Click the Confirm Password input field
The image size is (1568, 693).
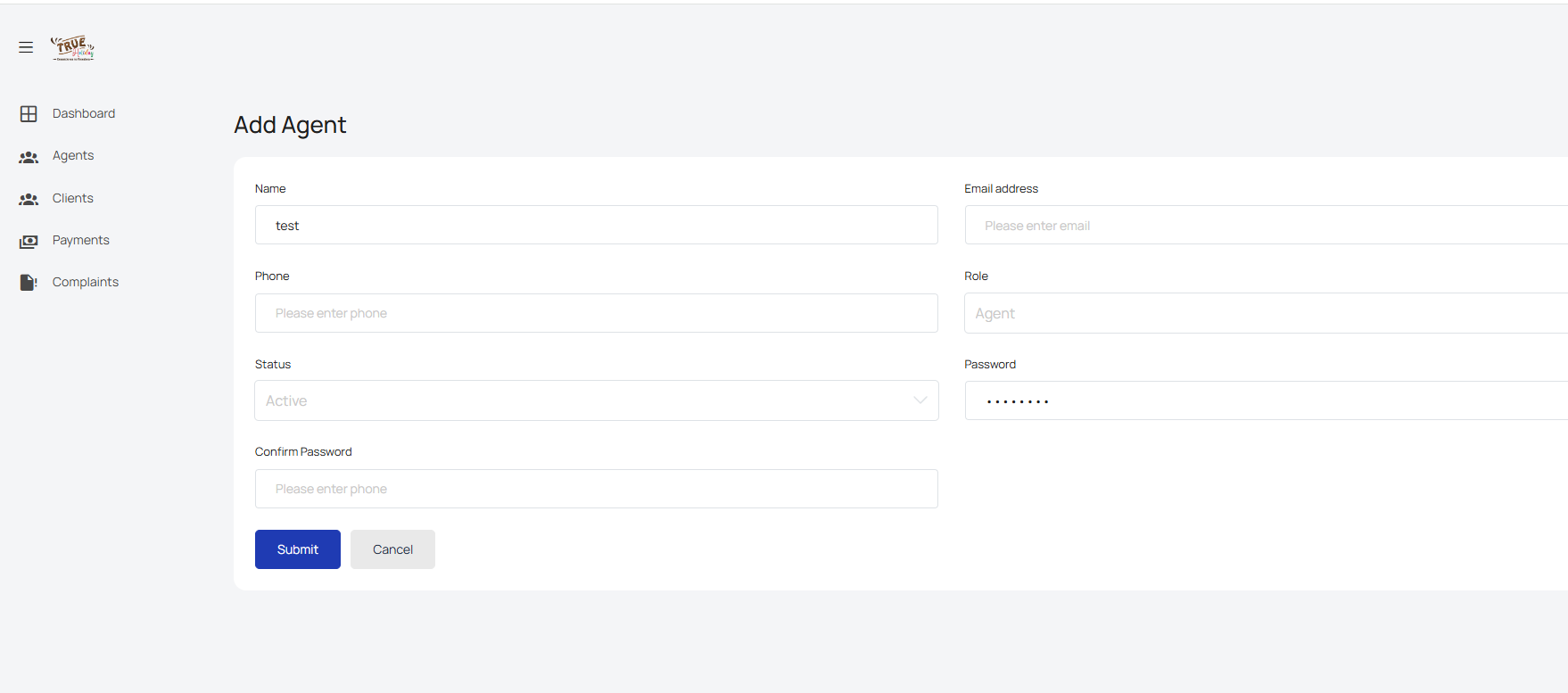pos(596,489)
